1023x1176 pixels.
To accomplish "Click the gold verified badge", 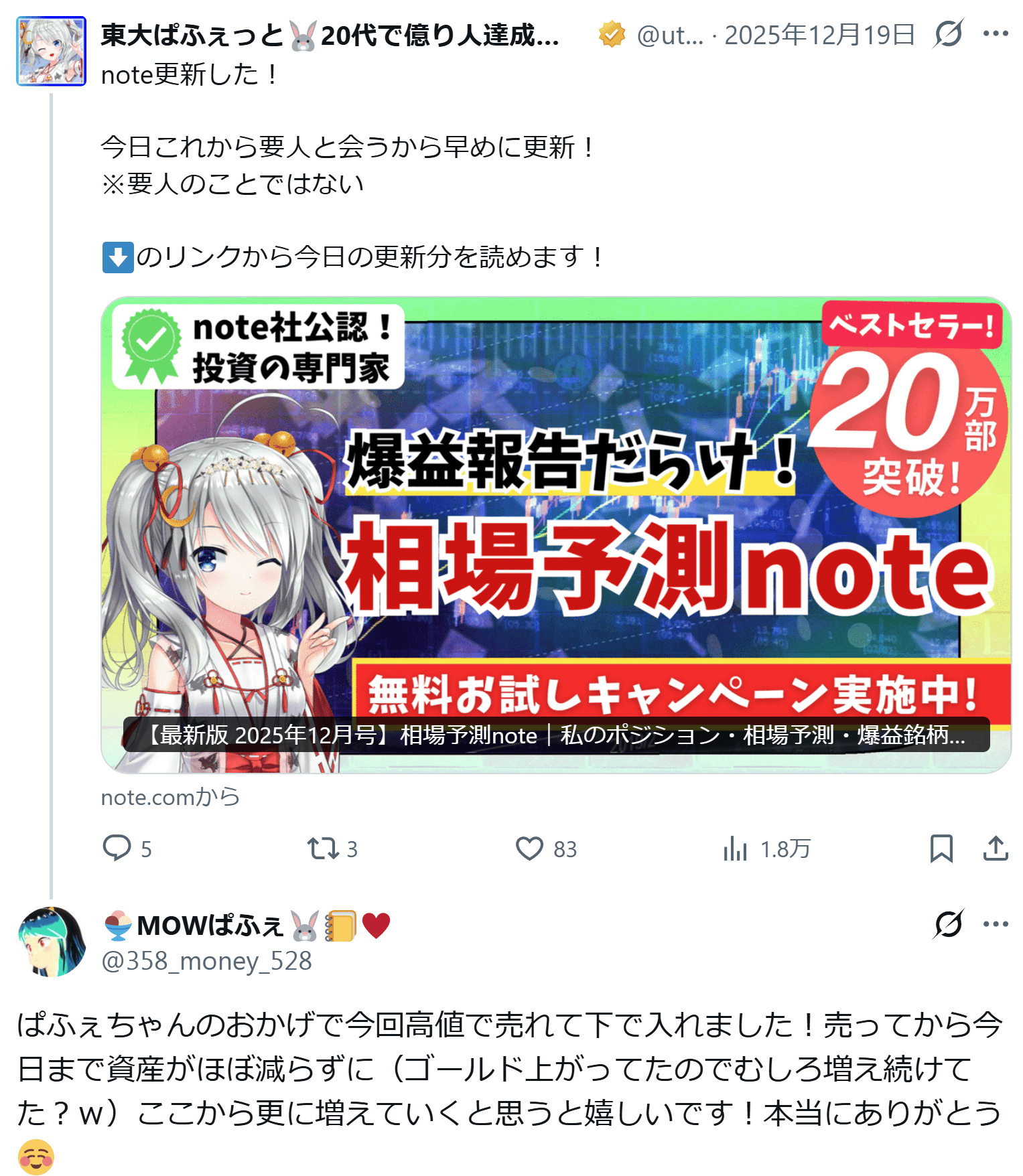I will click(x=612, y=35).
